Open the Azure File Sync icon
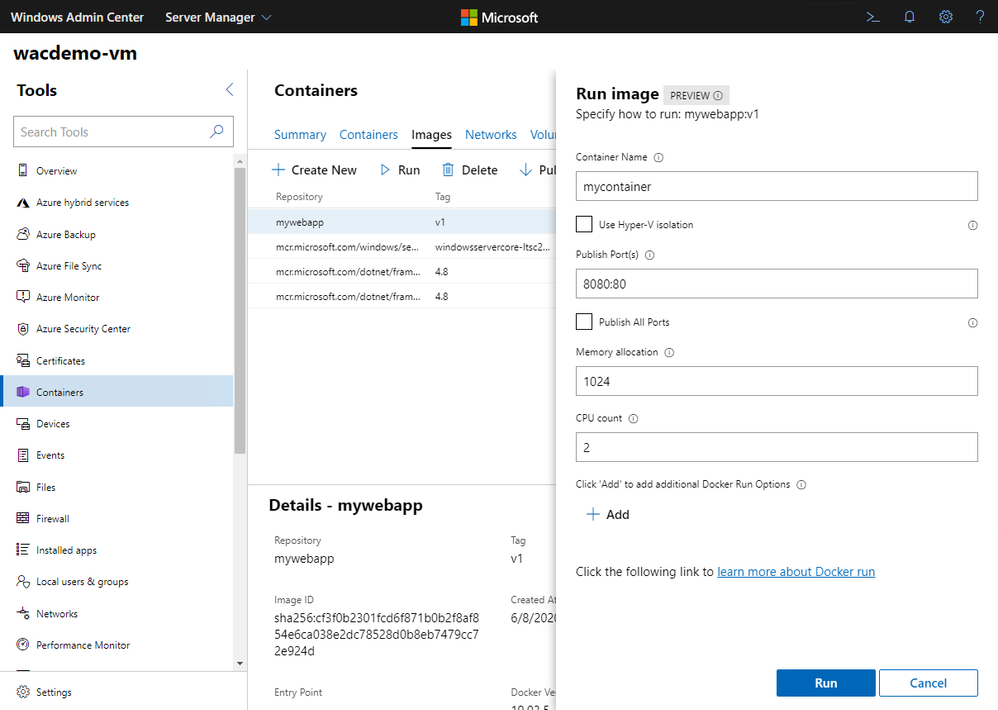This screenshot has height=710, width=998. [23, 265]
